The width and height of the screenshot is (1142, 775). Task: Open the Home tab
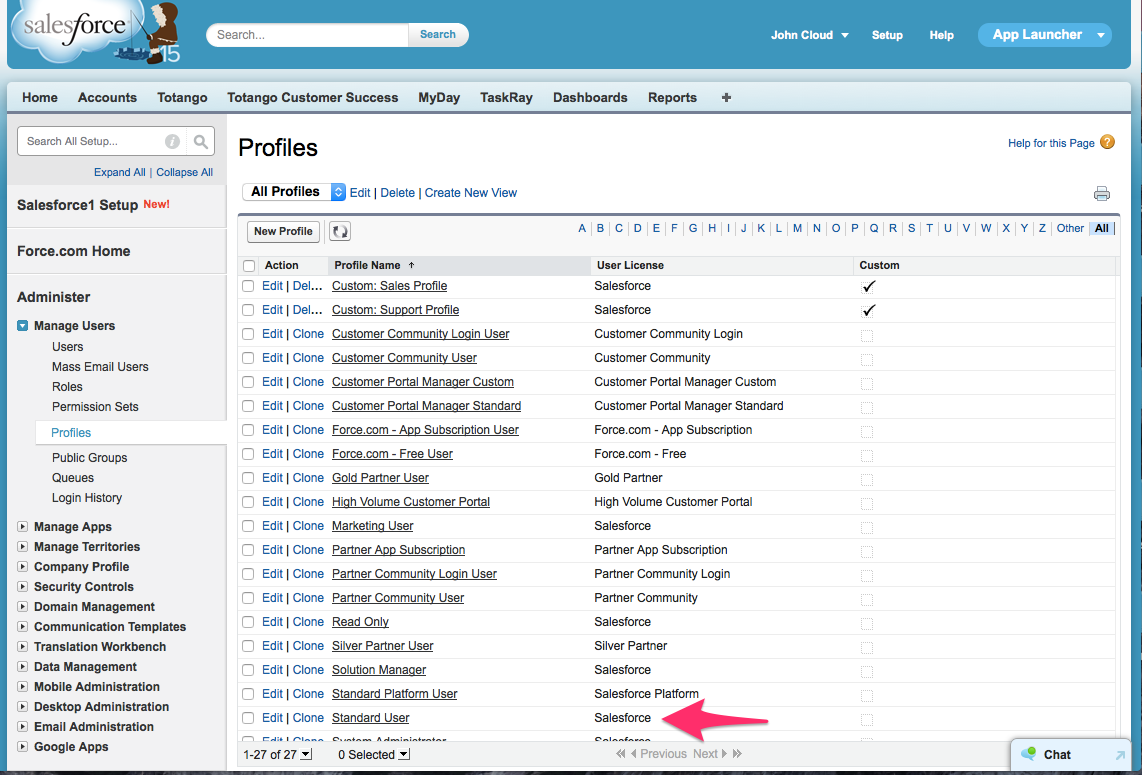coord(39,98)
